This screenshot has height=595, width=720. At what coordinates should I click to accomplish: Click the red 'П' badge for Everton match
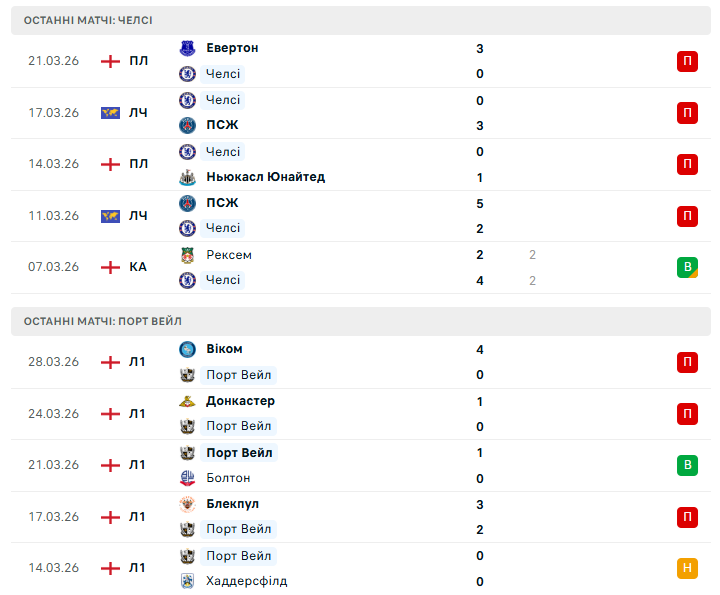pyautogui.click(x=687, y=61)
